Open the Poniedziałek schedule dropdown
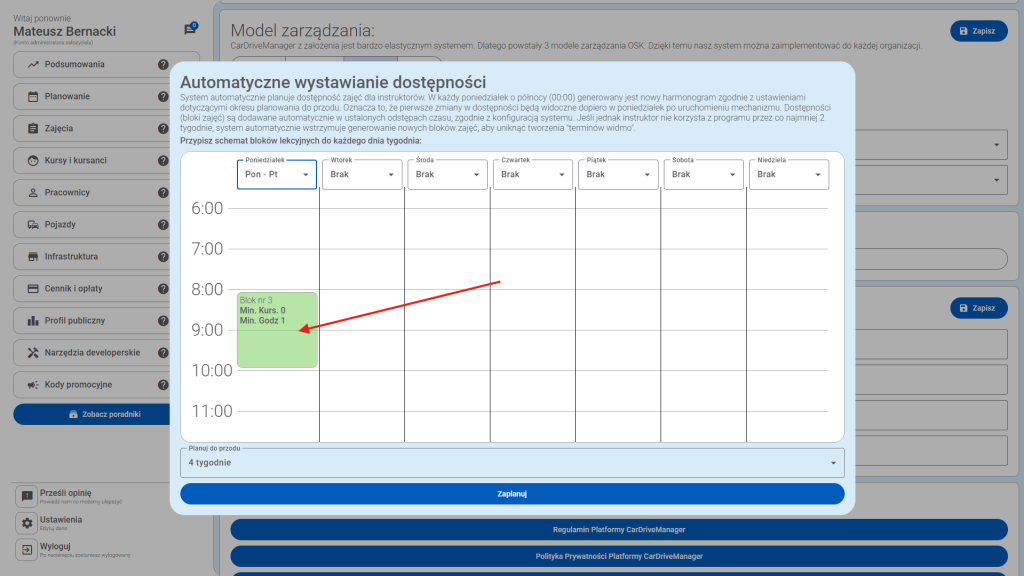 pos(277,174)
